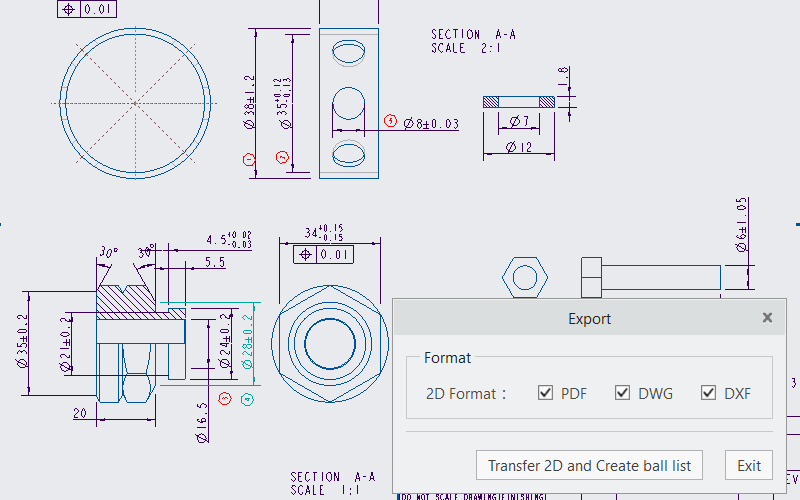
Task: Toggle the DWG export checkbox
Action: pos(622,393)
